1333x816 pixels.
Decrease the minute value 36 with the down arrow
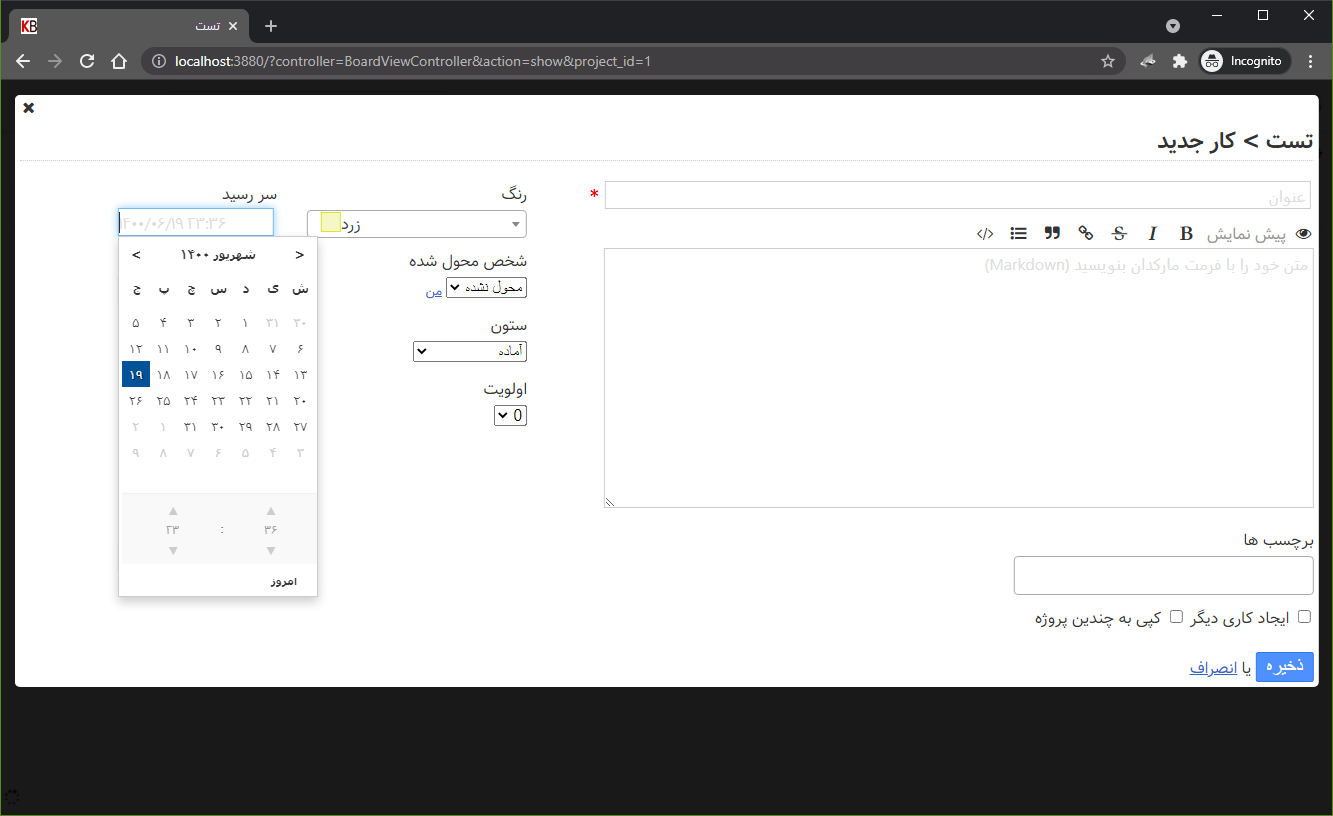(x=271, y=550)
